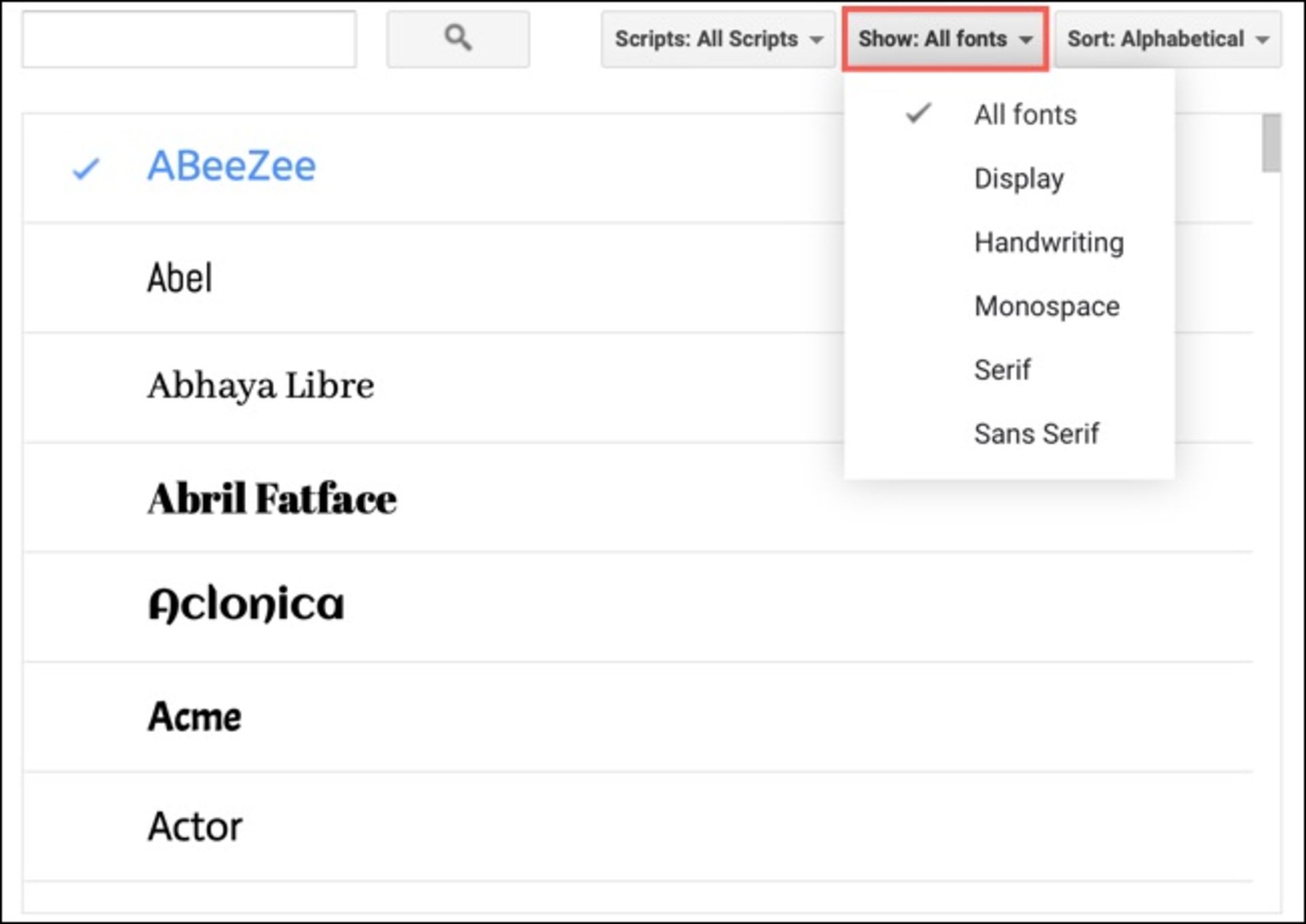Open the Scripts: All Scripts dropdown
Screen dimensions: 1306x924
(x=716, y=40)
